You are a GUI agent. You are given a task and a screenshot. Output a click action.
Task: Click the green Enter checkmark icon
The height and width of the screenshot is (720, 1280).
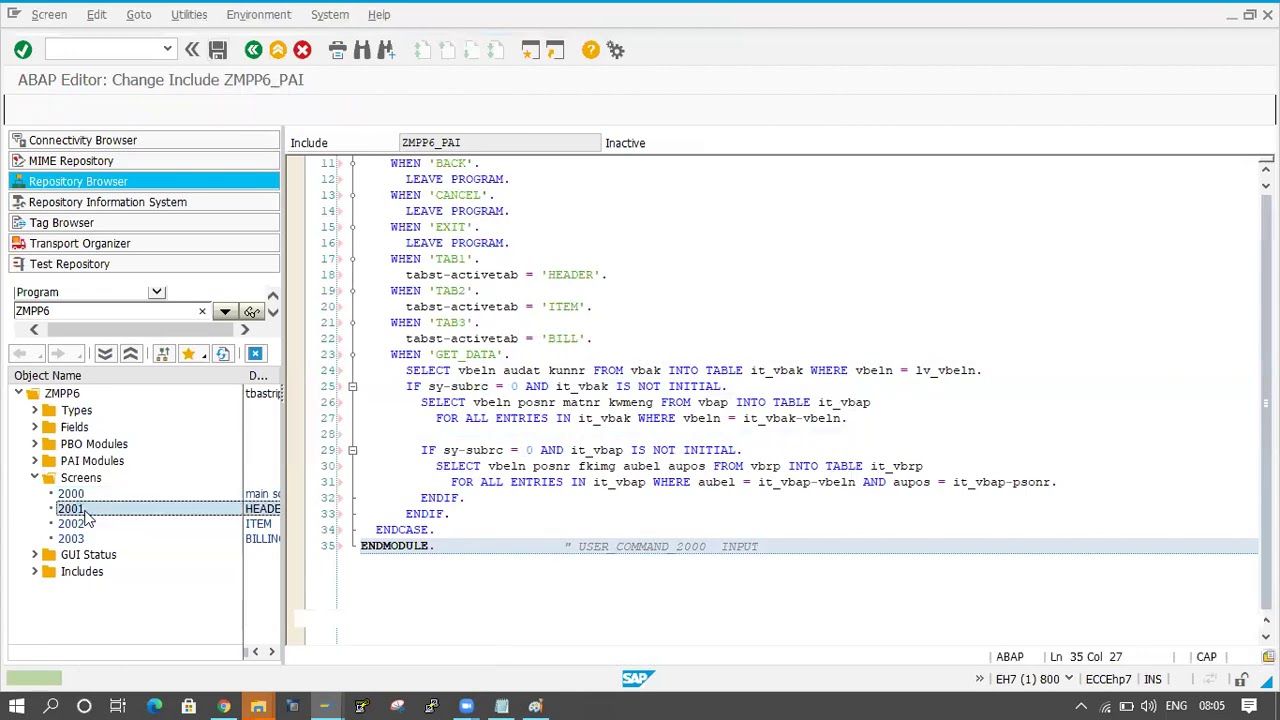click(23, 50)
